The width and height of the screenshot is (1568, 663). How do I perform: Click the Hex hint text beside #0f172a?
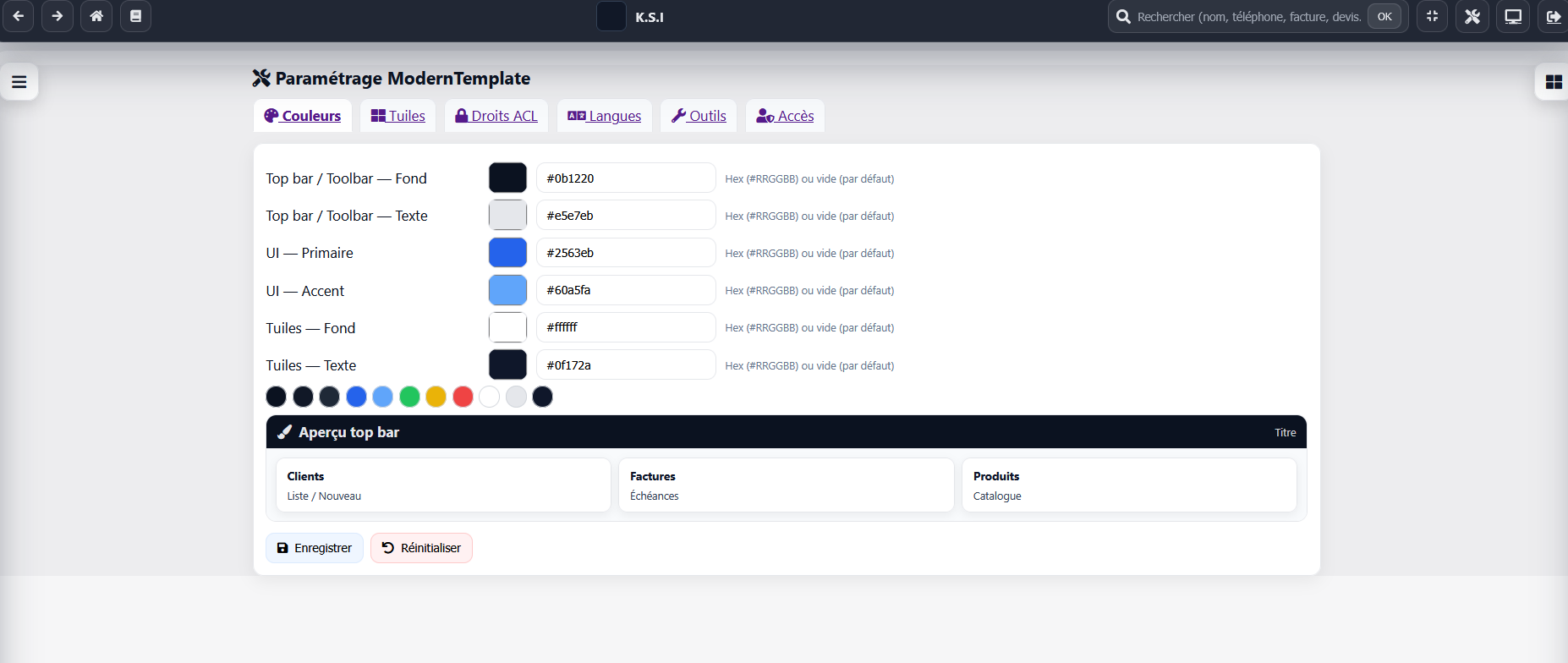(x=809, y=365)
